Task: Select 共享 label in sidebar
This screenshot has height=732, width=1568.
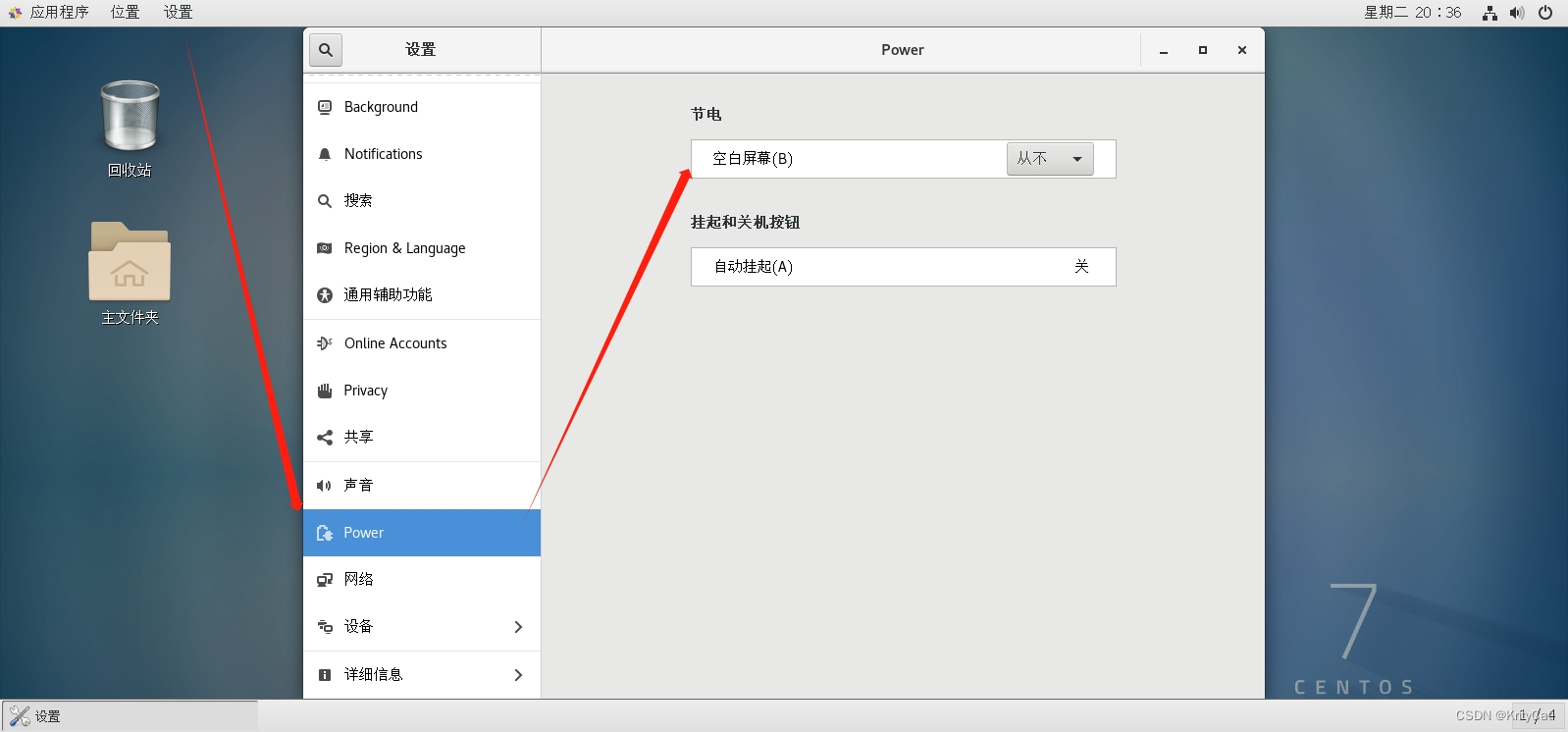Action: tap(358, 438)
